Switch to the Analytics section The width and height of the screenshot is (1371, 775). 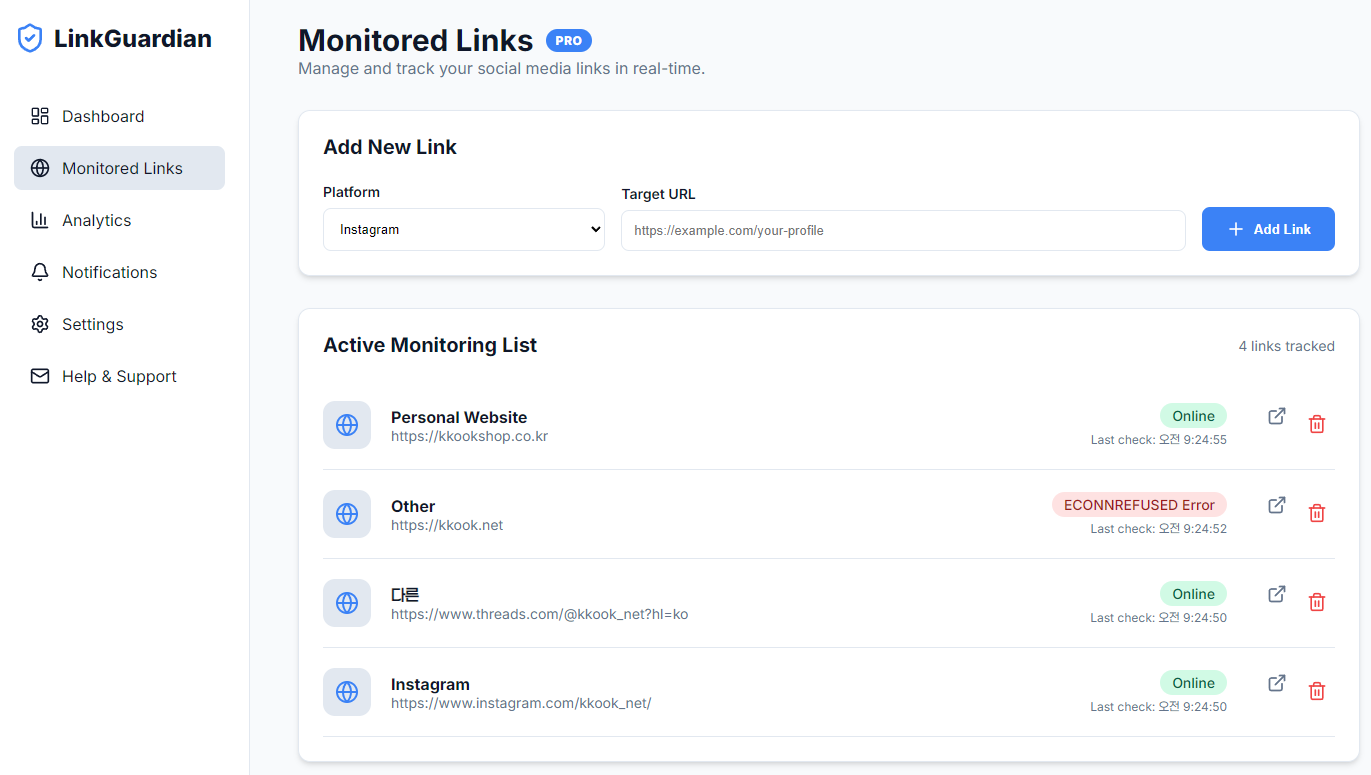pyautogui.click(x=96, y=220)
